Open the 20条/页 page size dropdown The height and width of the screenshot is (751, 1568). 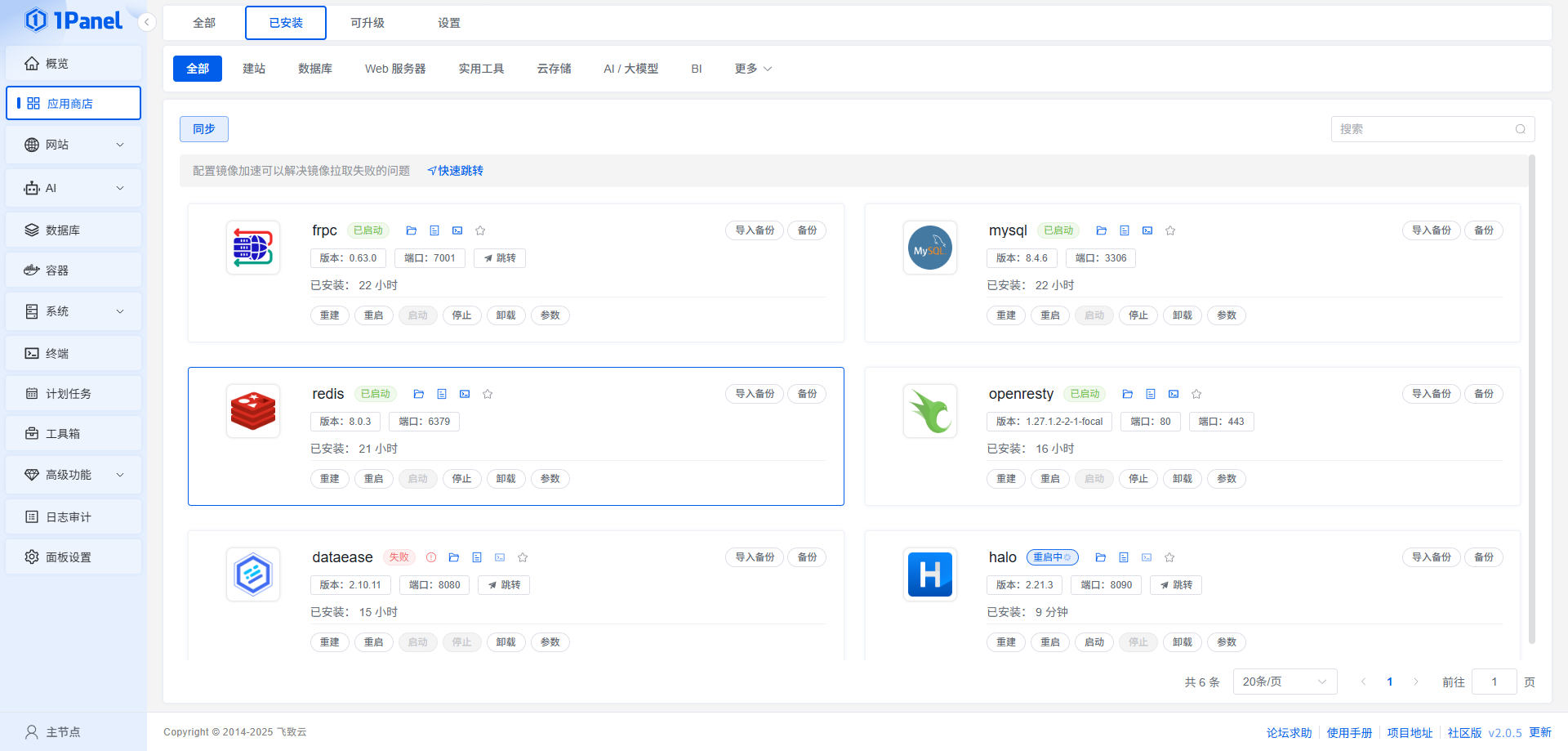pyautogui.click(x=1285, y=682)
